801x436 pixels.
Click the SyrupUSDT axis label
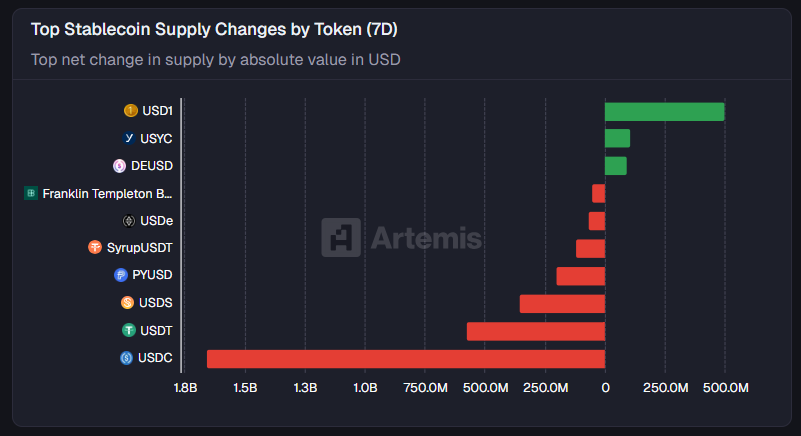pos(140,248)
